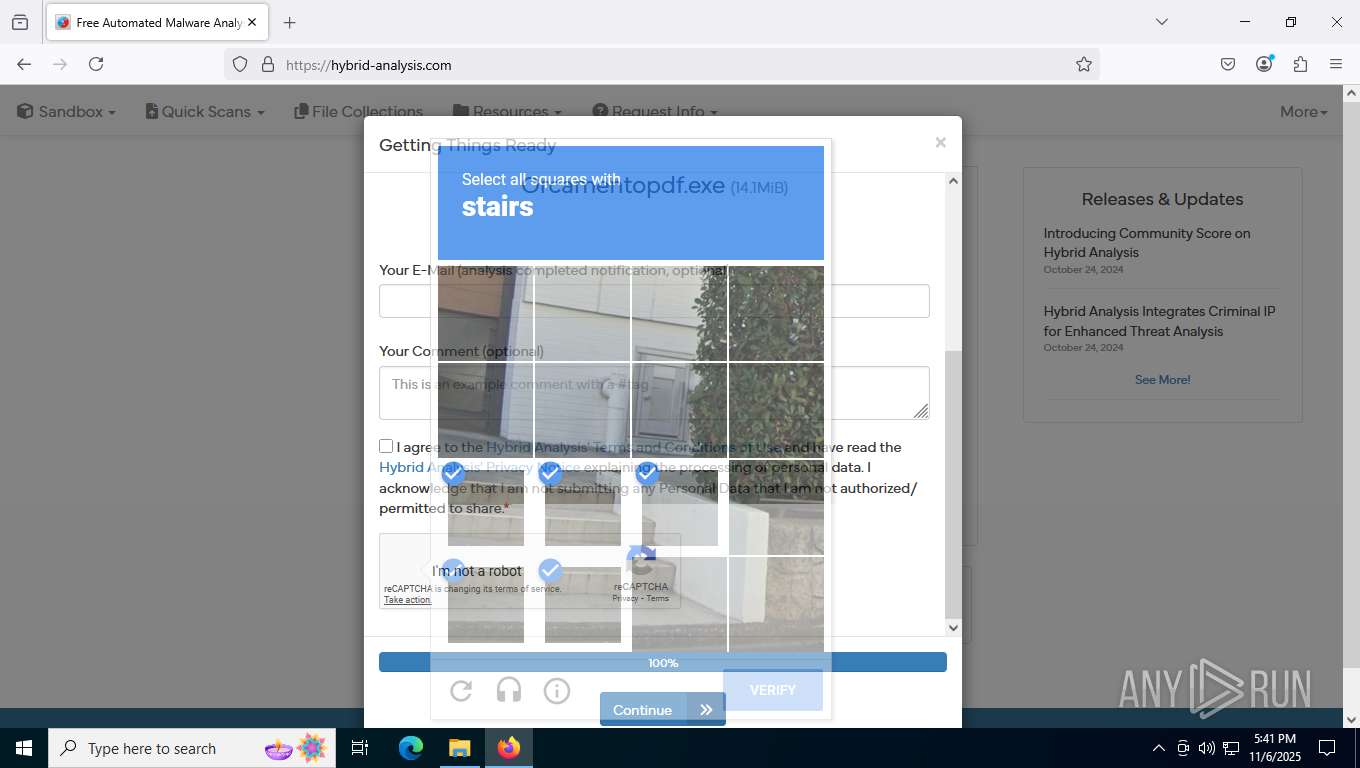Click the 100% upload progress bar
Screen dimensions: 1360x768
point(663,662)
